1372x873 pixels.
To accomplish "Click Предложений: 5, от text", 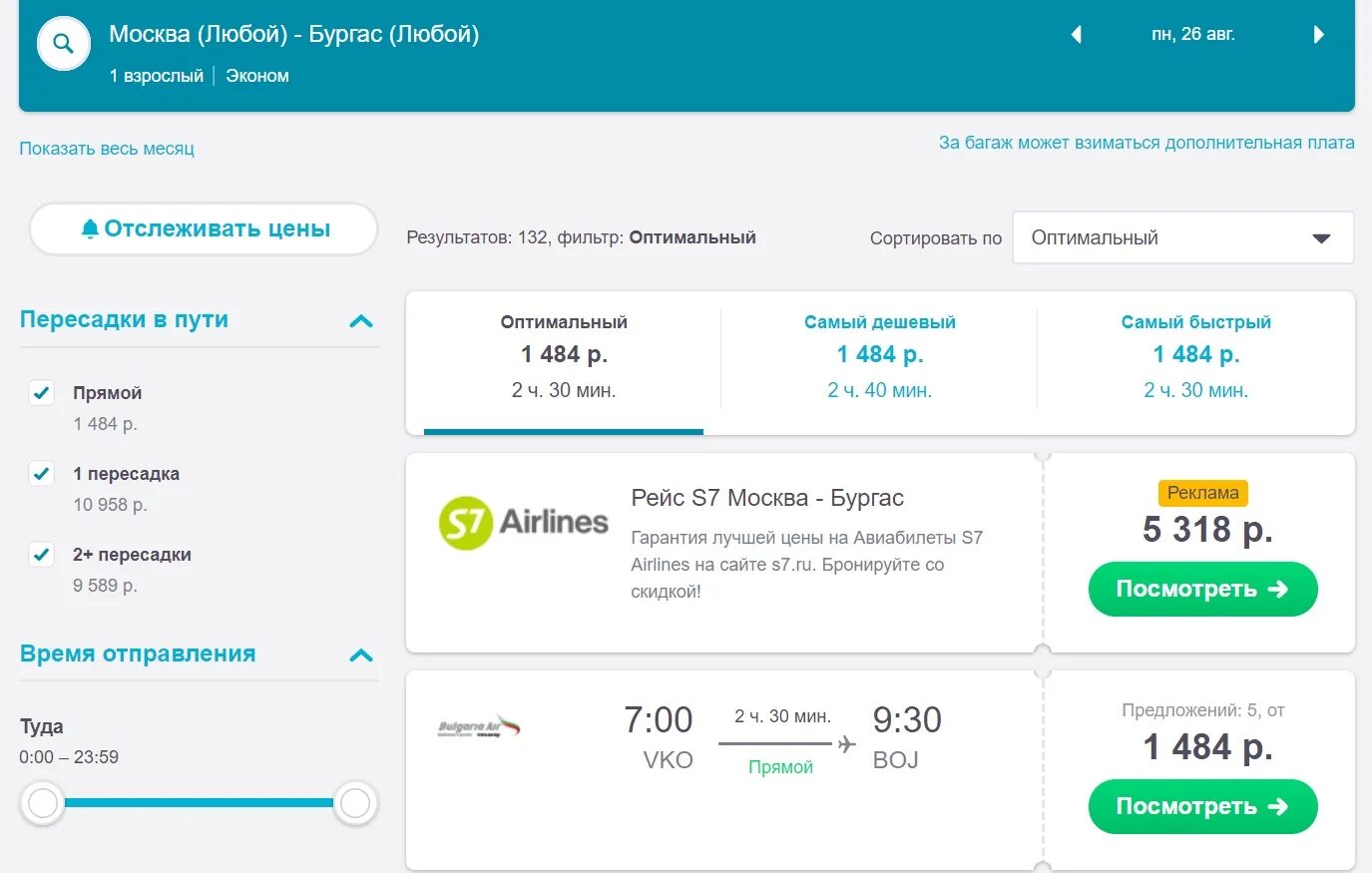I will [x=1202, y=710].
